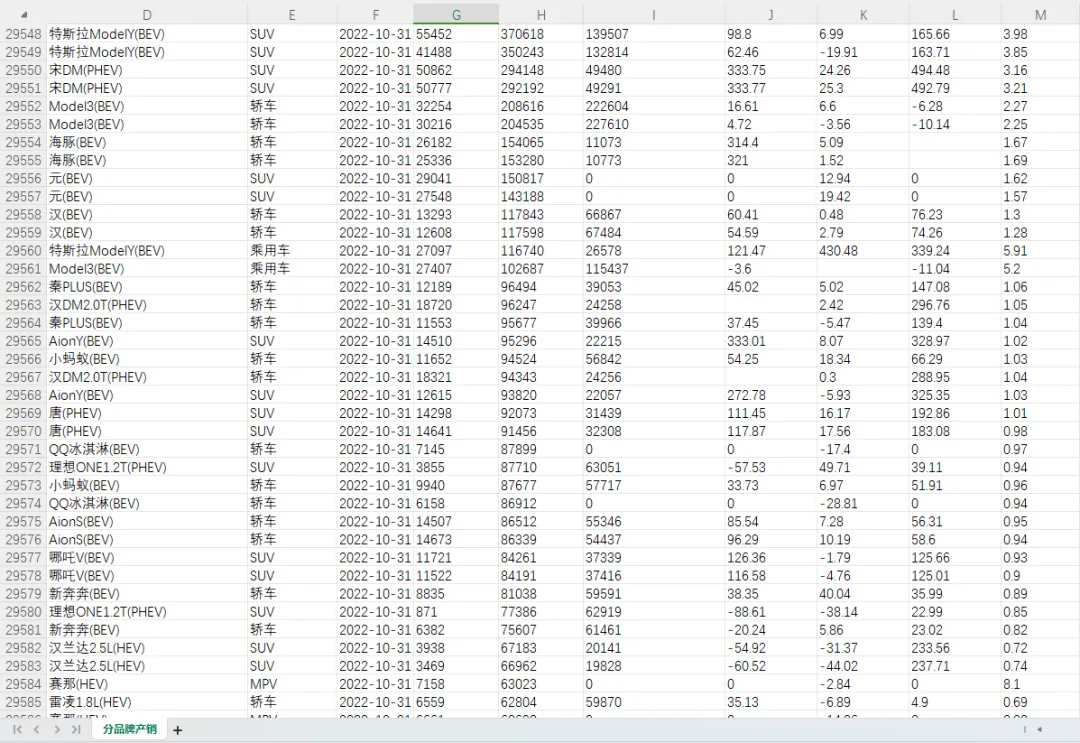Image resolution: width=1080 pixels, height=743 pixels.
Task: Click value -57.53 in column J
Action: pos(746,467)
